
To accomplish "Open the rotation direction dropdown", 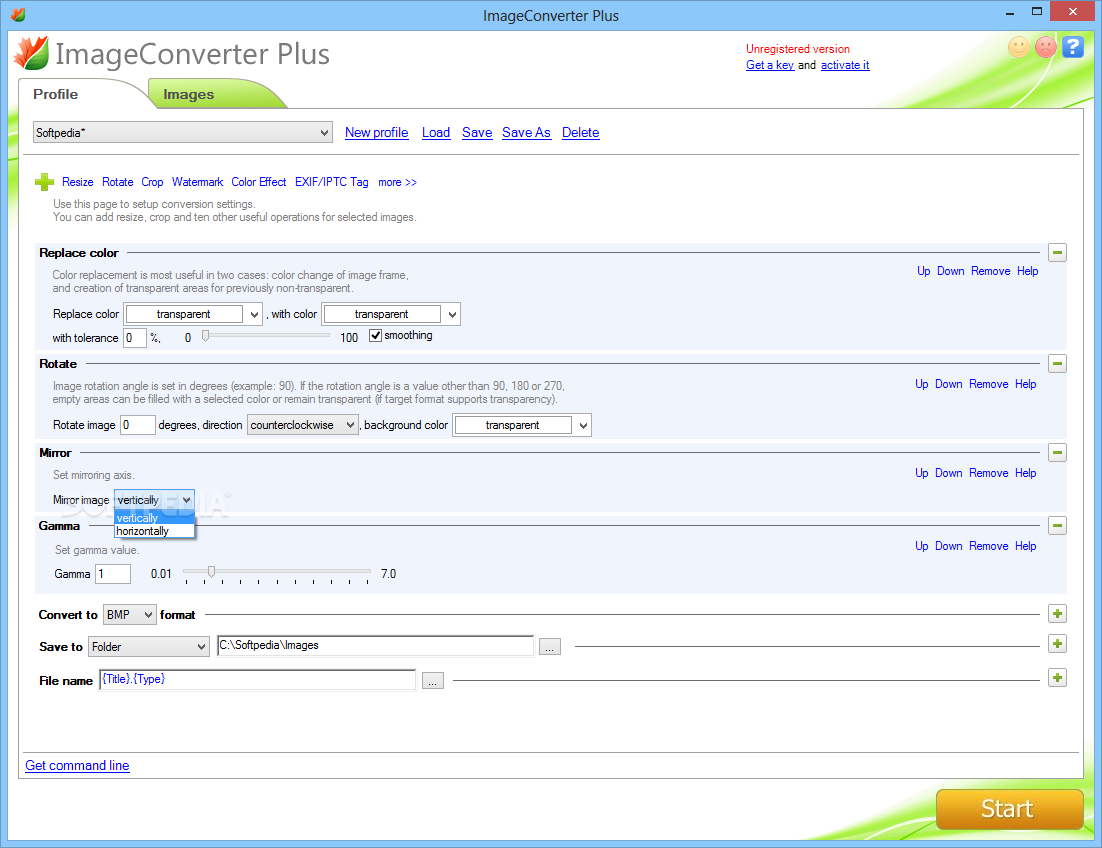I will tap(302, 425).
